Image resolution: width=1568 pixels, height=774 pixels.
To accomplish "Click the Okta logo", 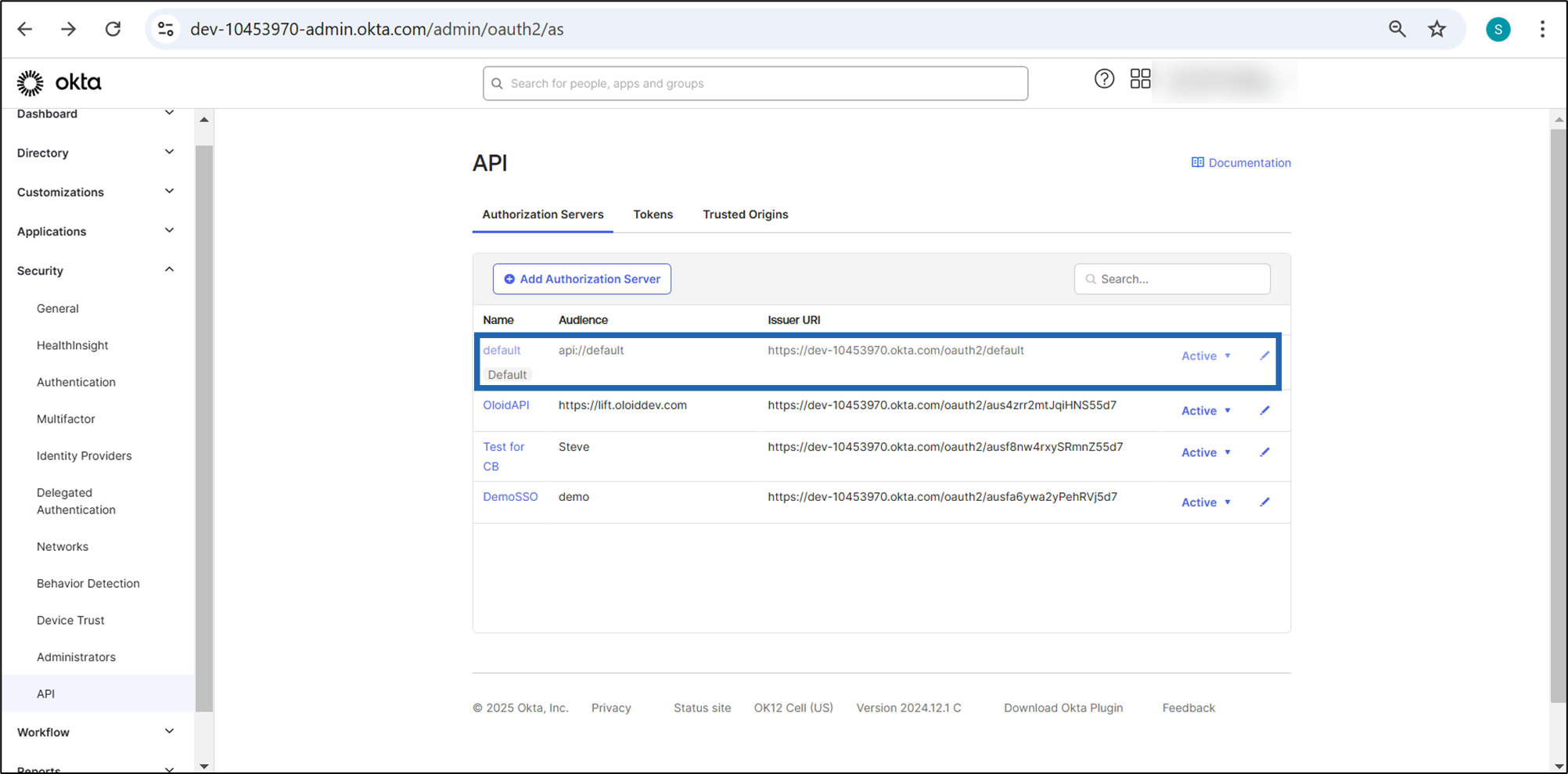I will click(x=59, y=82).
